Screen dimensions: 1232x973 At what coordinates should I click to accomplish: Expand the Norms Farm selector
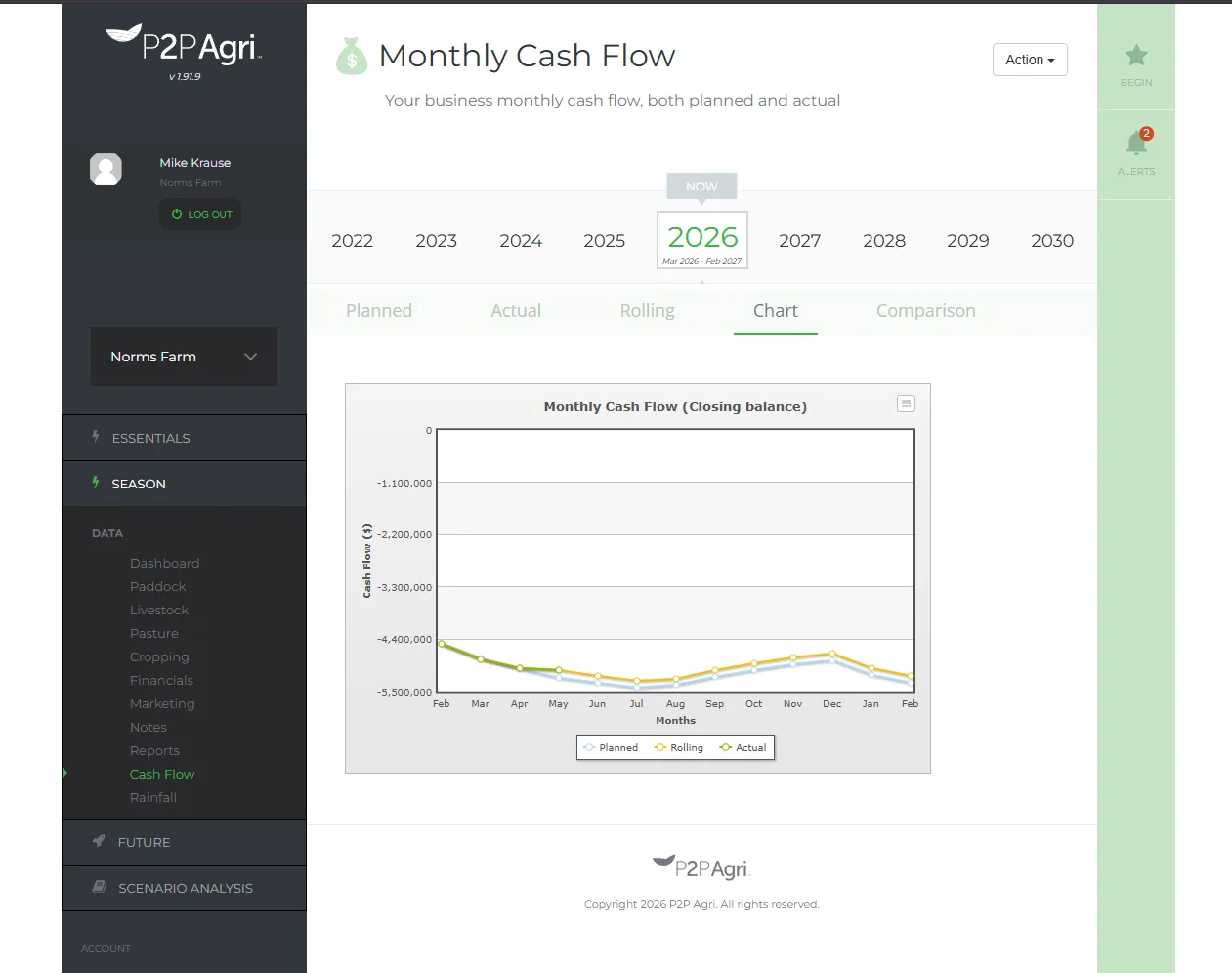tap(183, 357)
